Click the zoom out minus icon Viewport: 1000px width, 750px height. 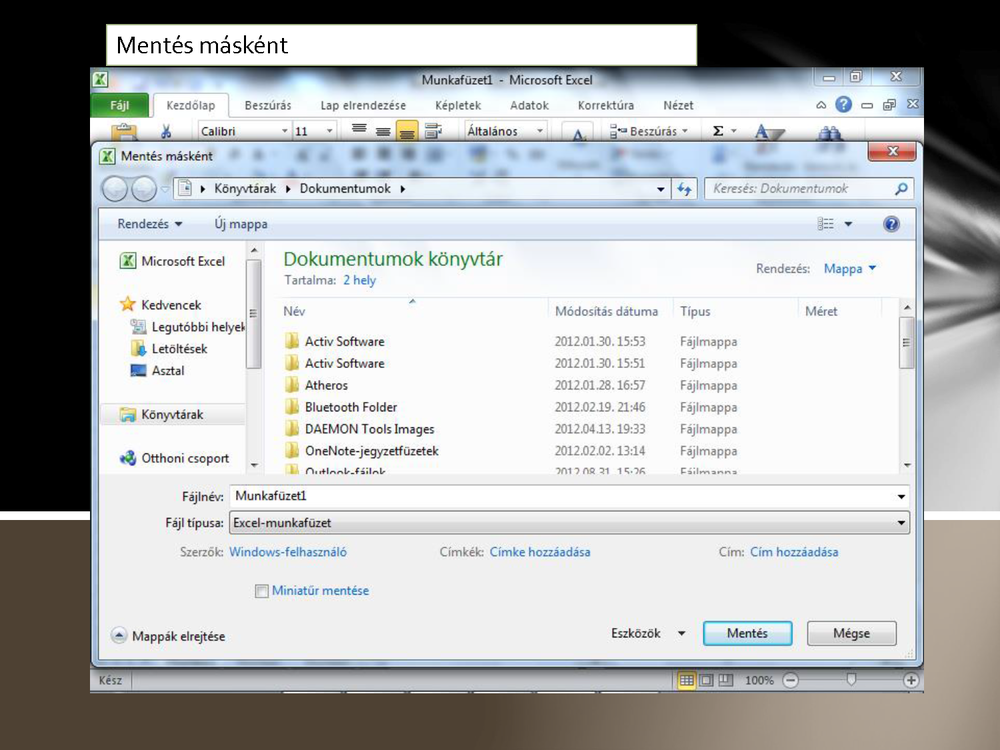[791, 680]
